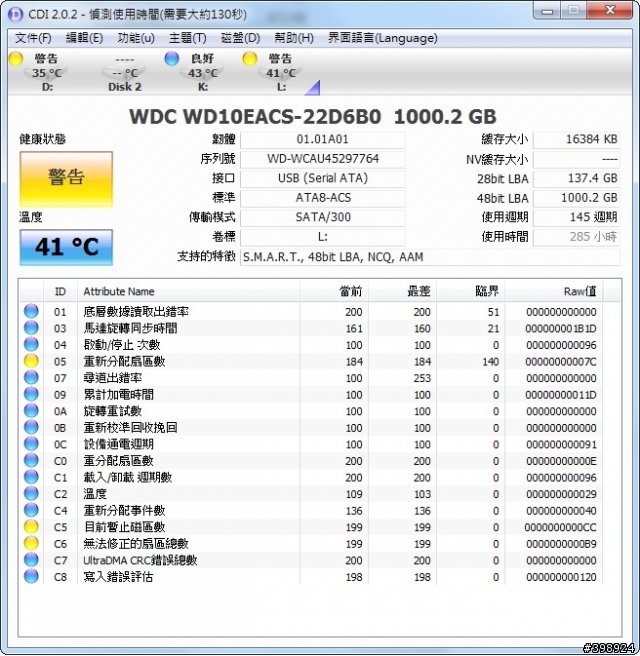Click the CDI app icon in title bar

[x=16, y=15]
